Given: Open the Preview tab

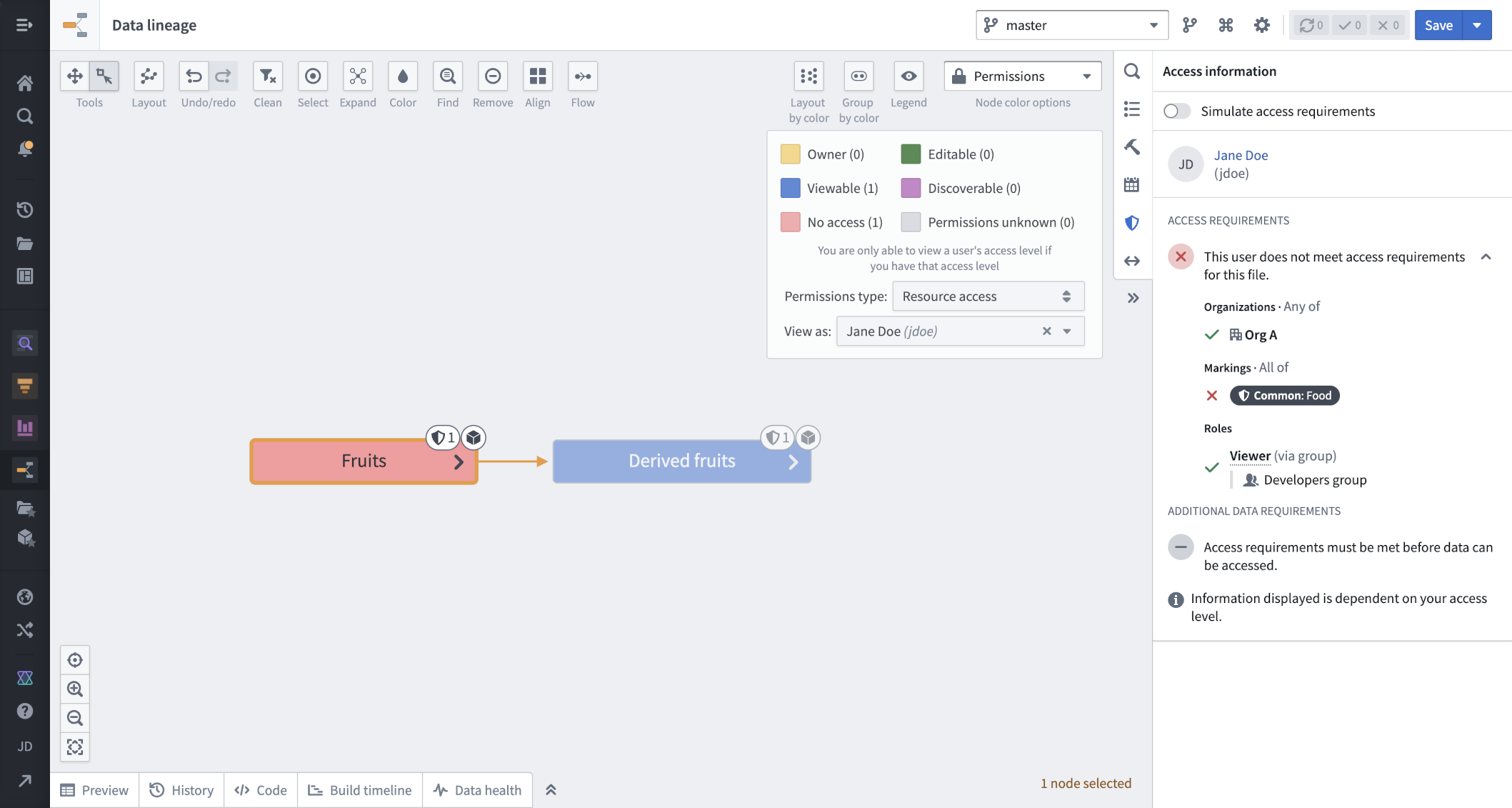Looking at the screenshot, I should coord(95,790).
